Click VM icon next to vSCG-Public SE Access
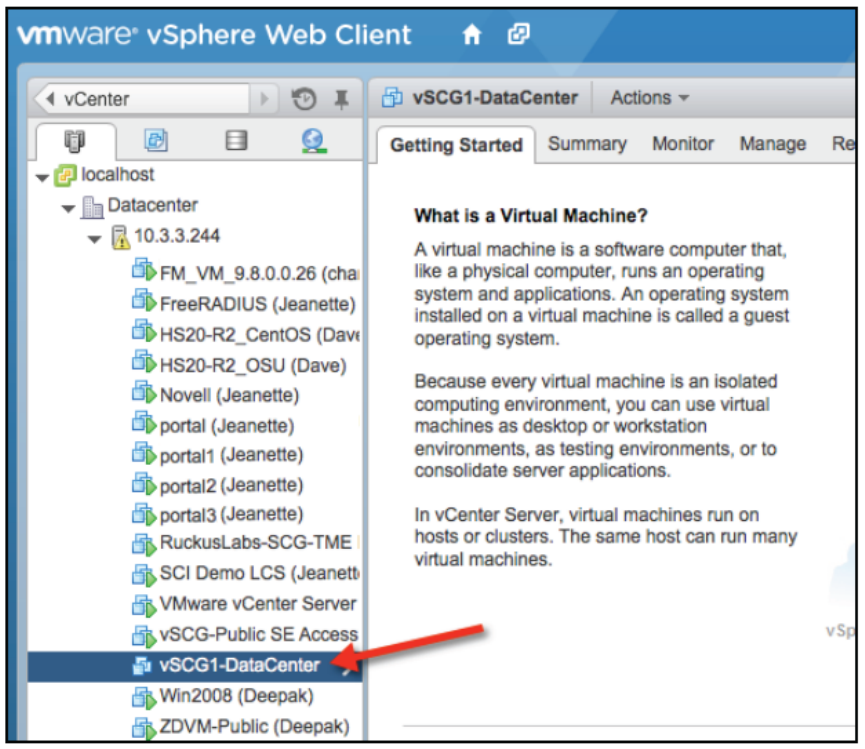This screenshot has width=865, height=749. [x=144, y=636]
